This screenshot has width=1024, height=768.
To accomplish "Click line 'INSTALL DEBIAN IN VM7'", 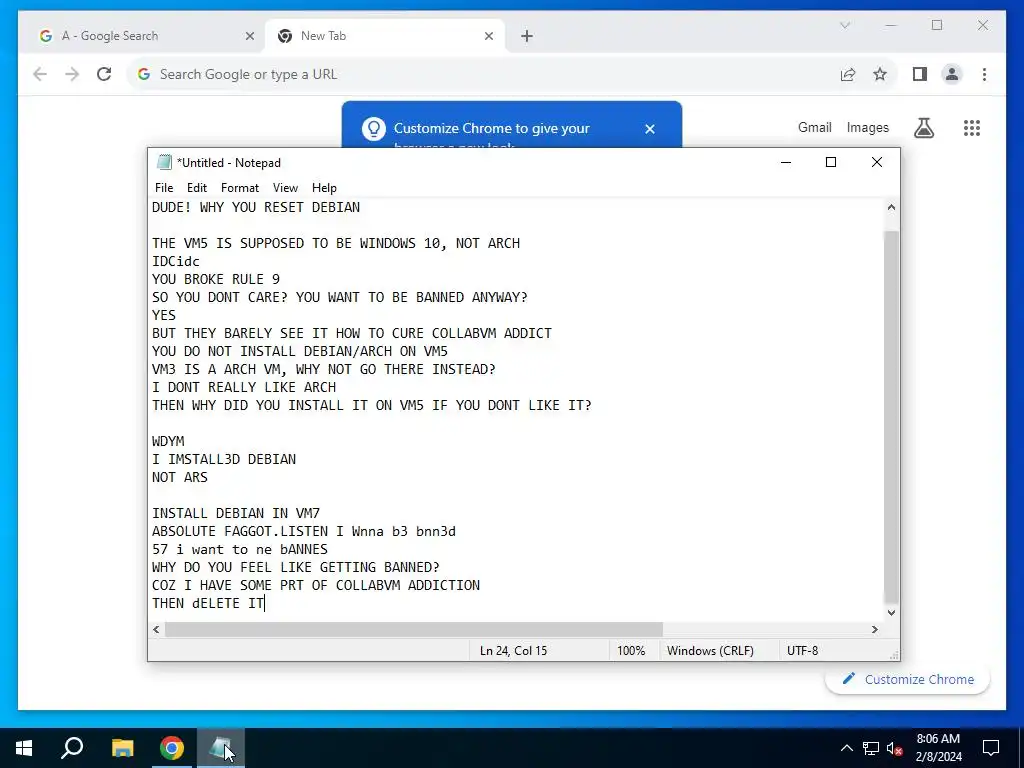I will click(x=236, y=513).
